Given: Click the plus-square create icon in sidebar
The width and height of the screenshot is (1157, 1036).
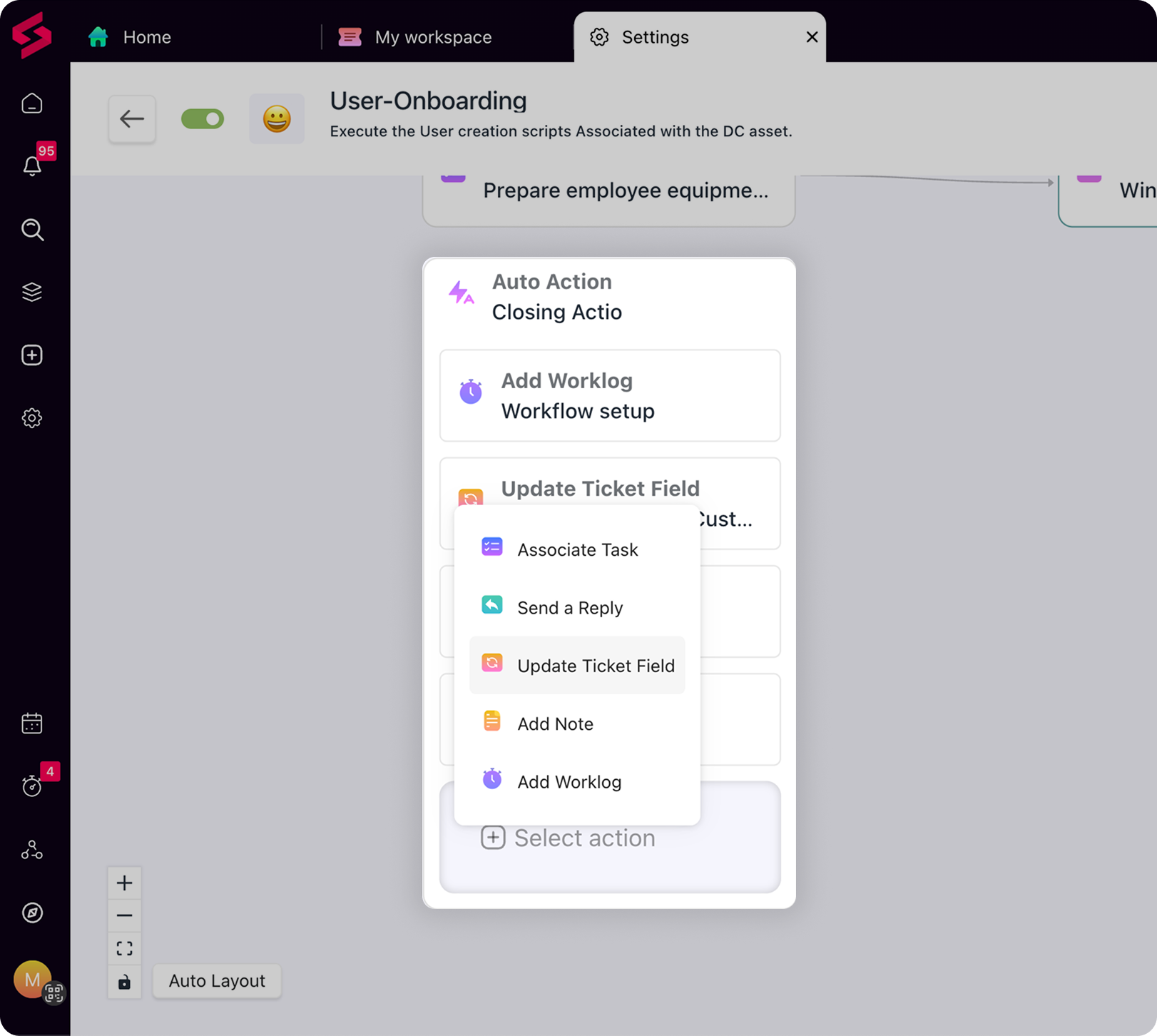Looking at the screenshot, I should coord(32,355).
